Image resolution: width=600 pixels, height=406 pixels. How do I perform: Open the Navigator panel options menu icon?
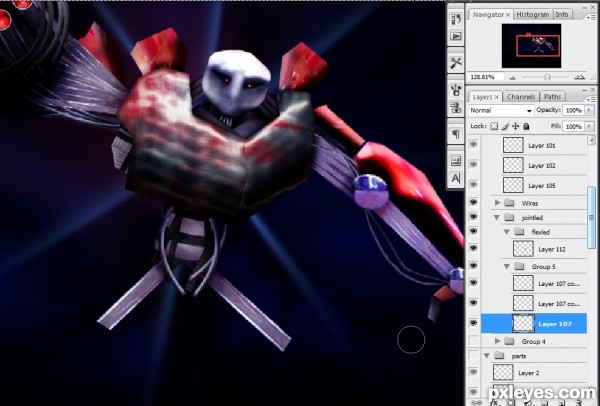[591, 17]
